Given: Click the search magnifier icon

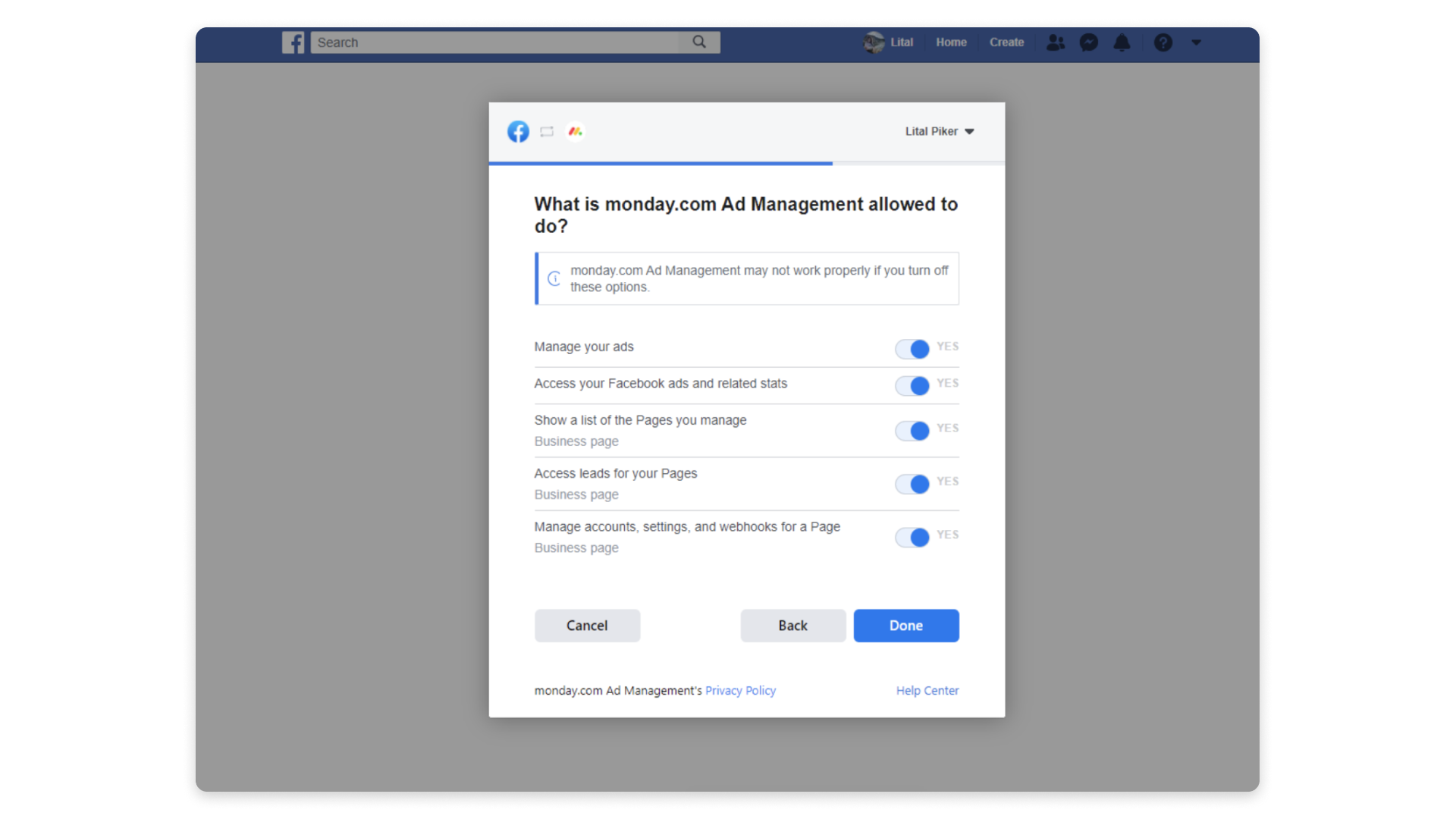Looking at the screenshot, I should pos(699,42).
